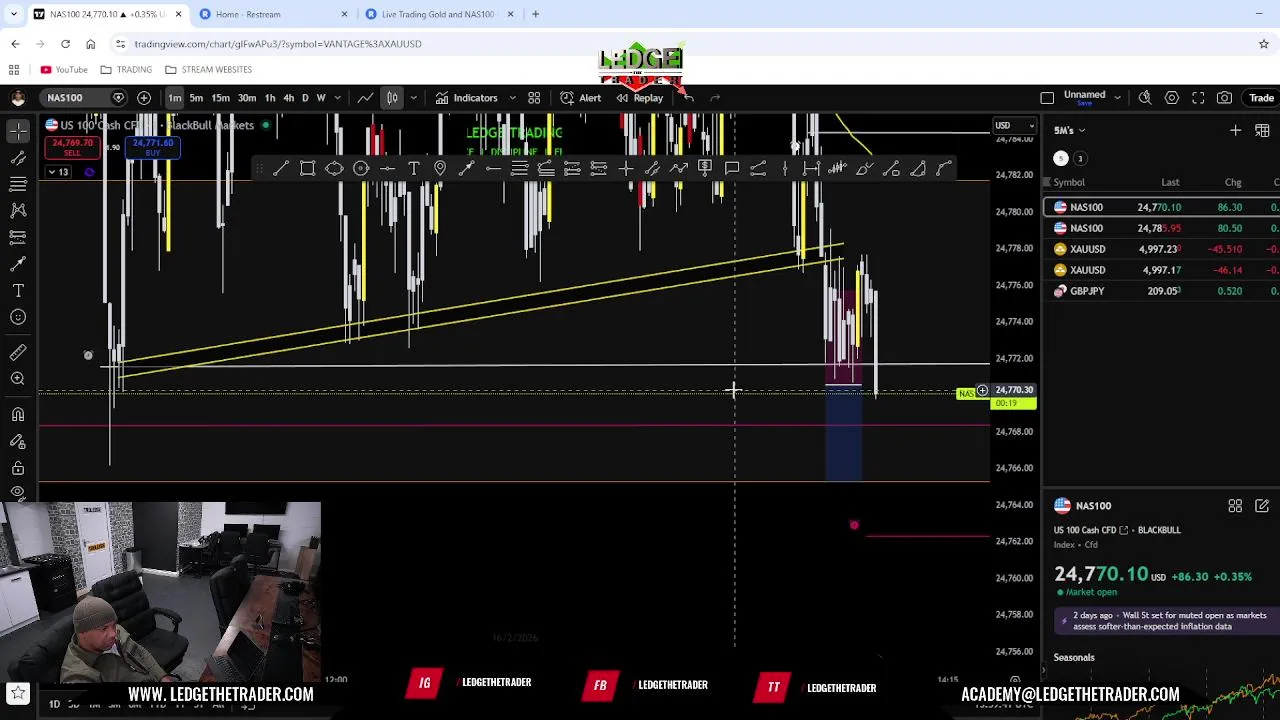Select the 1m timeframe
1280x720 pixels.
coord(175,98)
